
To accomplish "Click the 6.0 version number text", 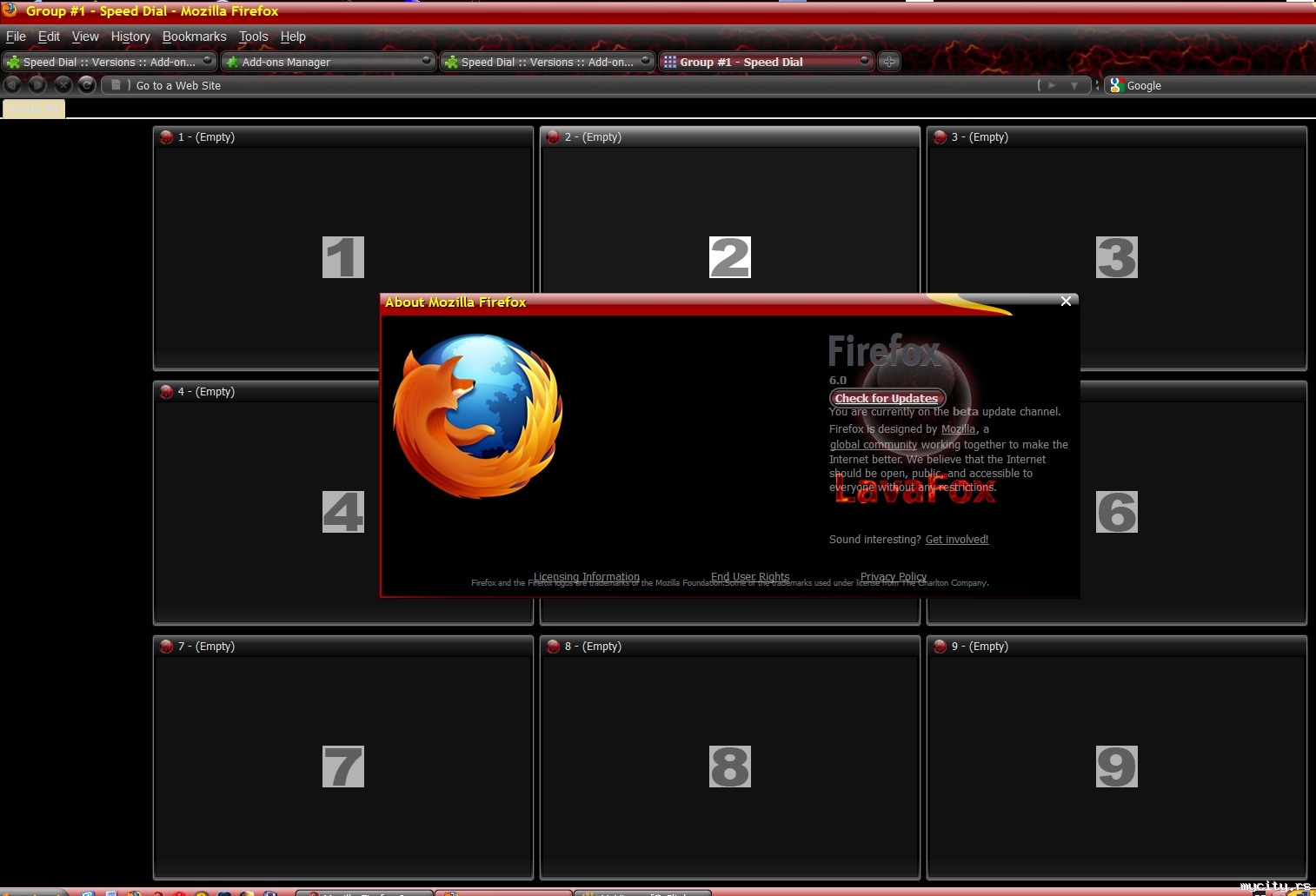I will tap(838, 380).
